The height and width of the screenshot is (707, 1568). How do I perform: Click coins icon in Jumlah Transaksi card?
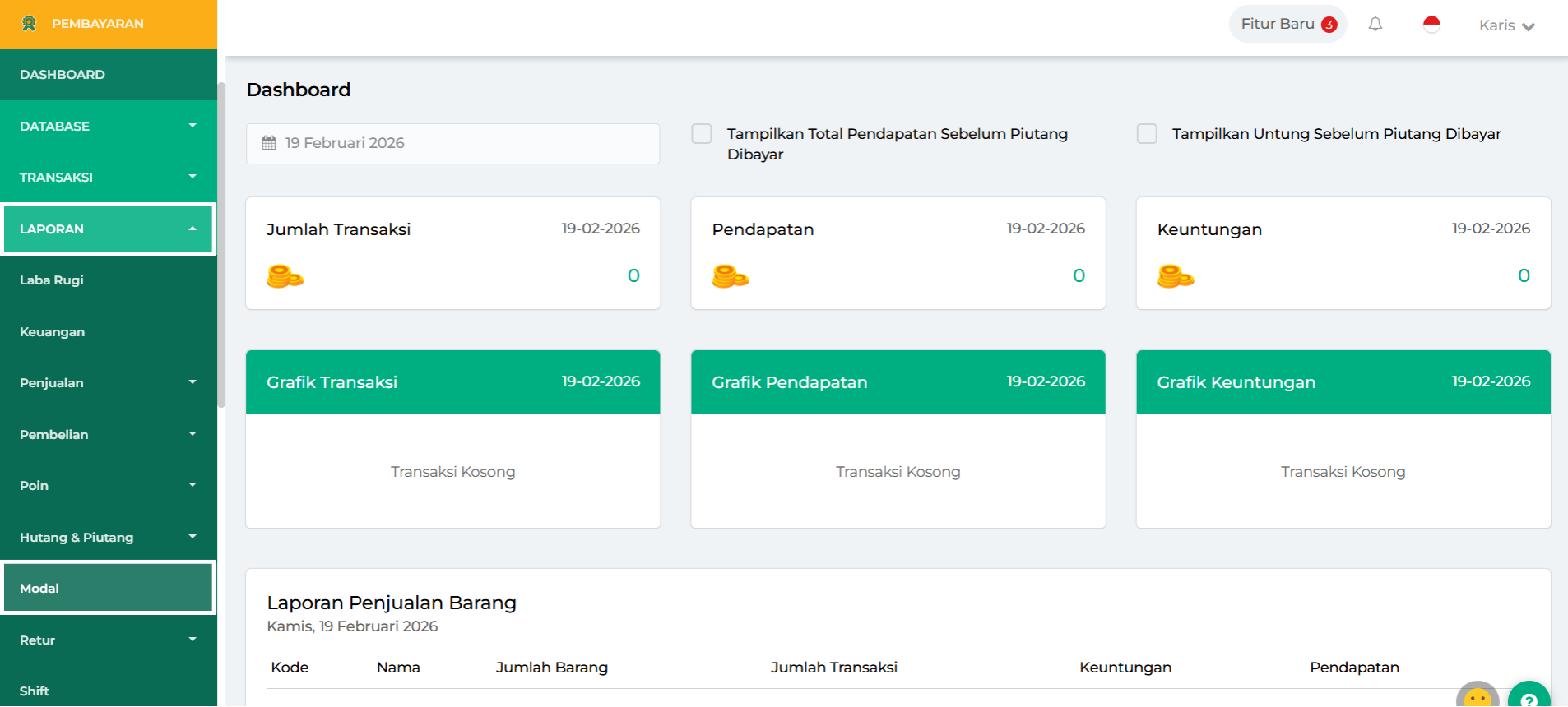click(285, 276)
